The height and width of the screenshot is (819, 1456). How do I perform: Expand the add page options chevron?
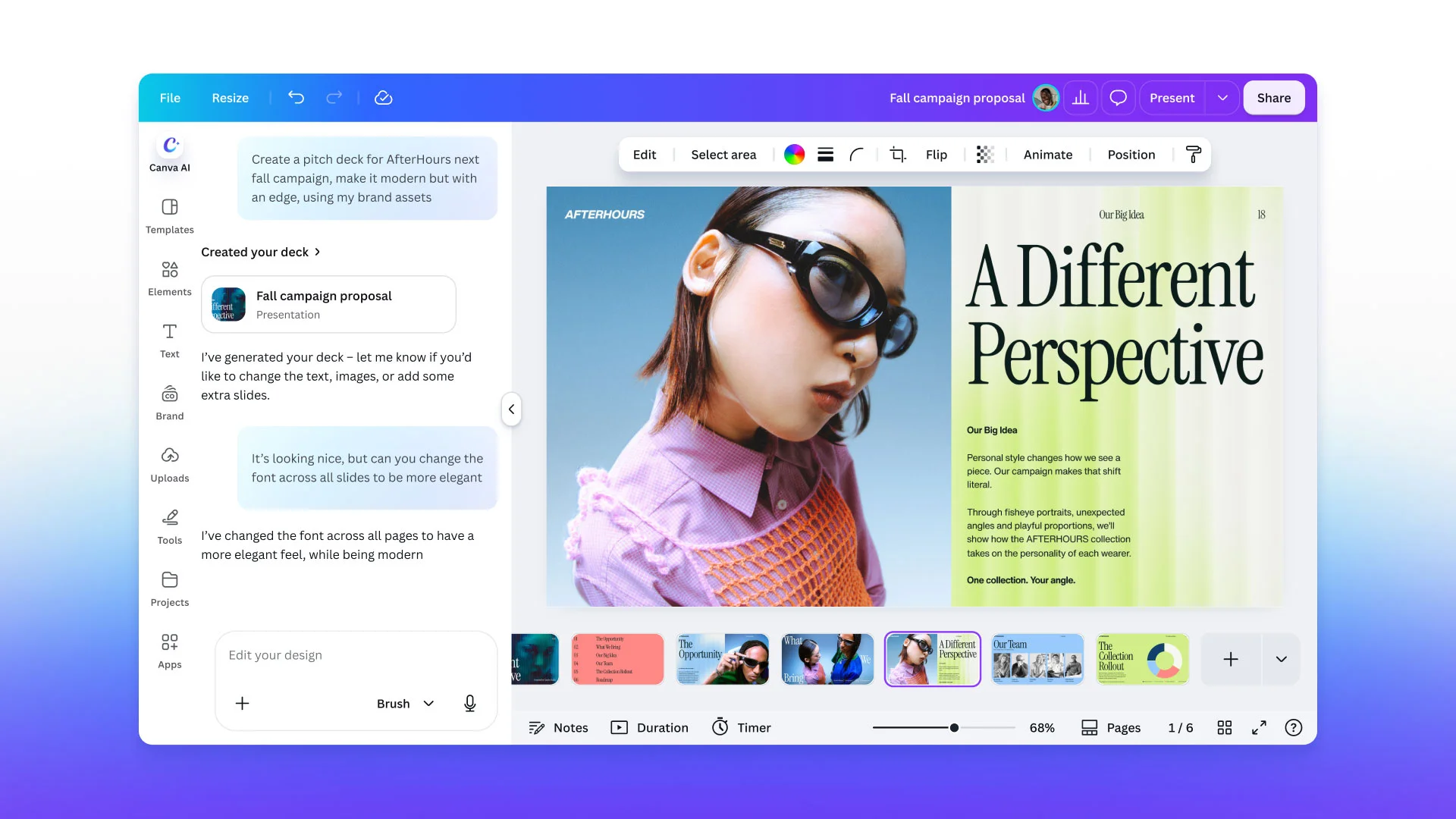tap(1282, 660)
